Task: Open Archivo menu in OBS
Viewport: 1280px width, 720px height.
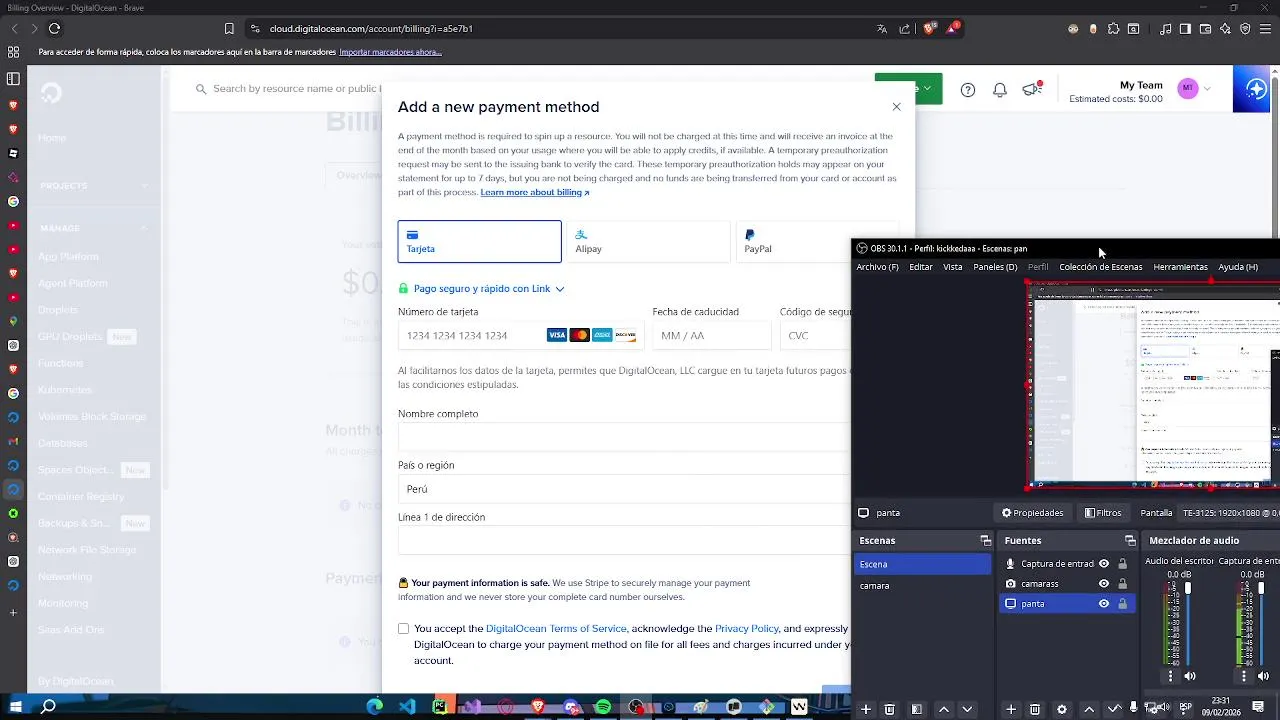Action: click(877, 267)
